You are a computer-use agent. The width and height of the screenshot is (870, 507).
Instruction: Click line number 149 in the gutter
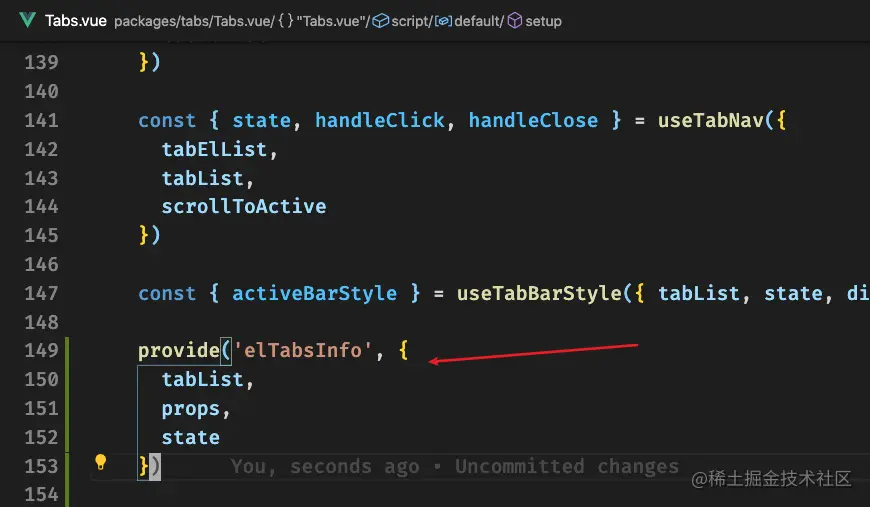(40, 351)
